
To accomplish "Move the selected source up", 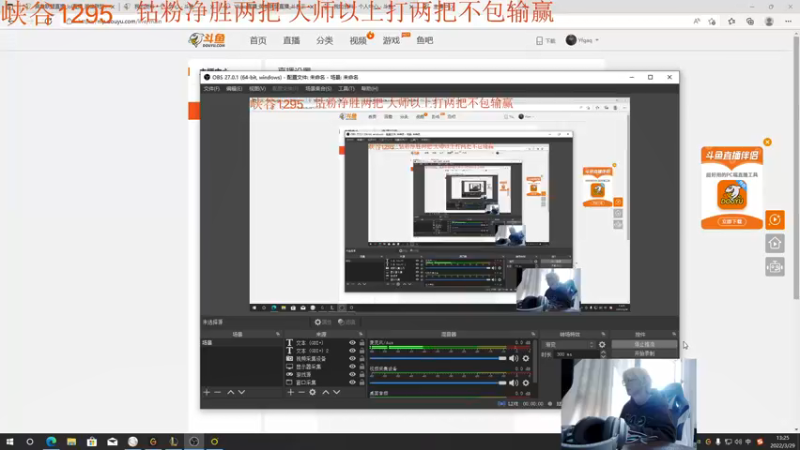I will pyautogui.click(x=326, y=392).
